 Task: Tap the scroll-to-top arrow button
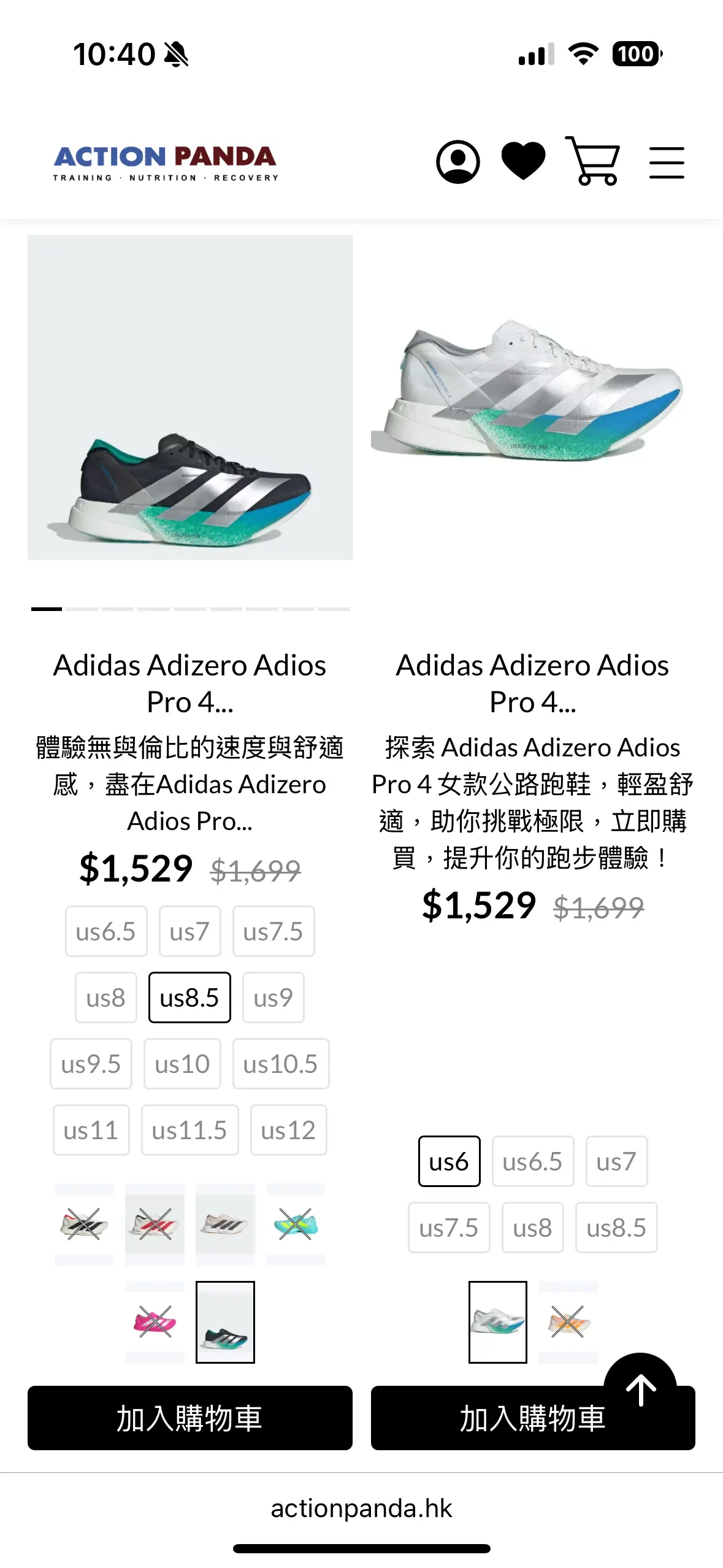click(x=640, y=1389)
